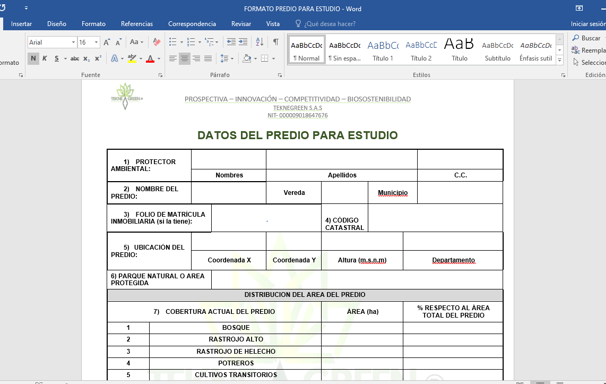The width and height of the screenshot is (606, 384).
Task: Open bullets dropdown arrow
Action: [181, 42]
